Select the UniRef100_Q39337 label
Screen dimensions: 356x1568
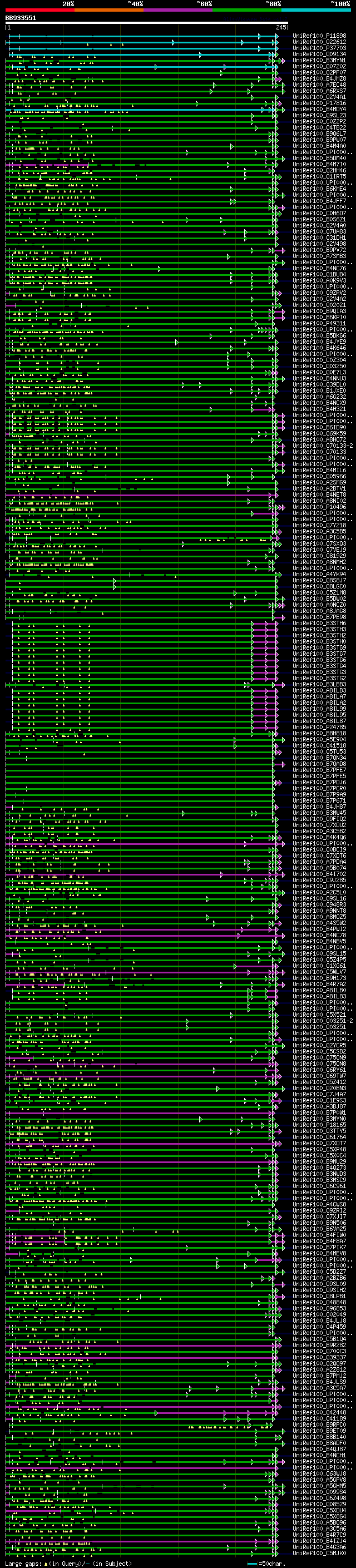coord(319,1357)
